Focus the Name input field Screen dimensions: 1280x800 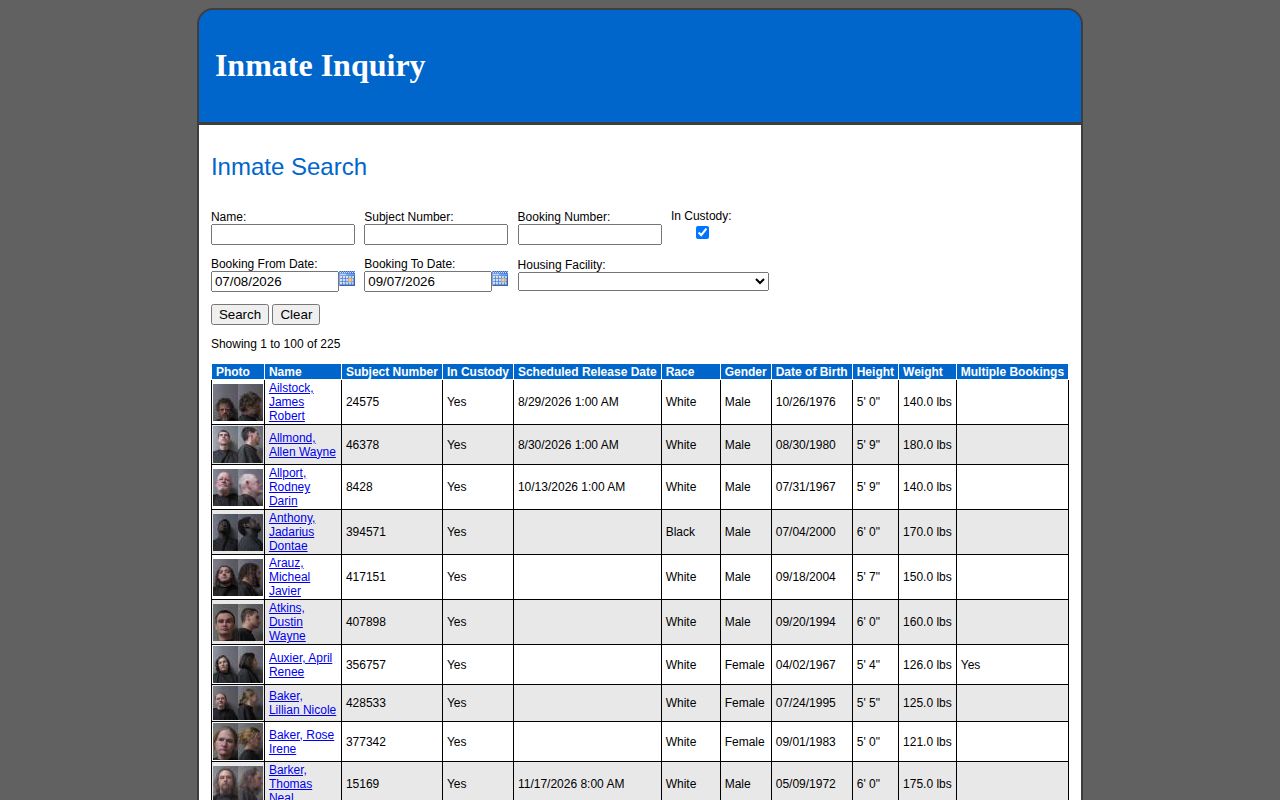[x=283, y=234]
